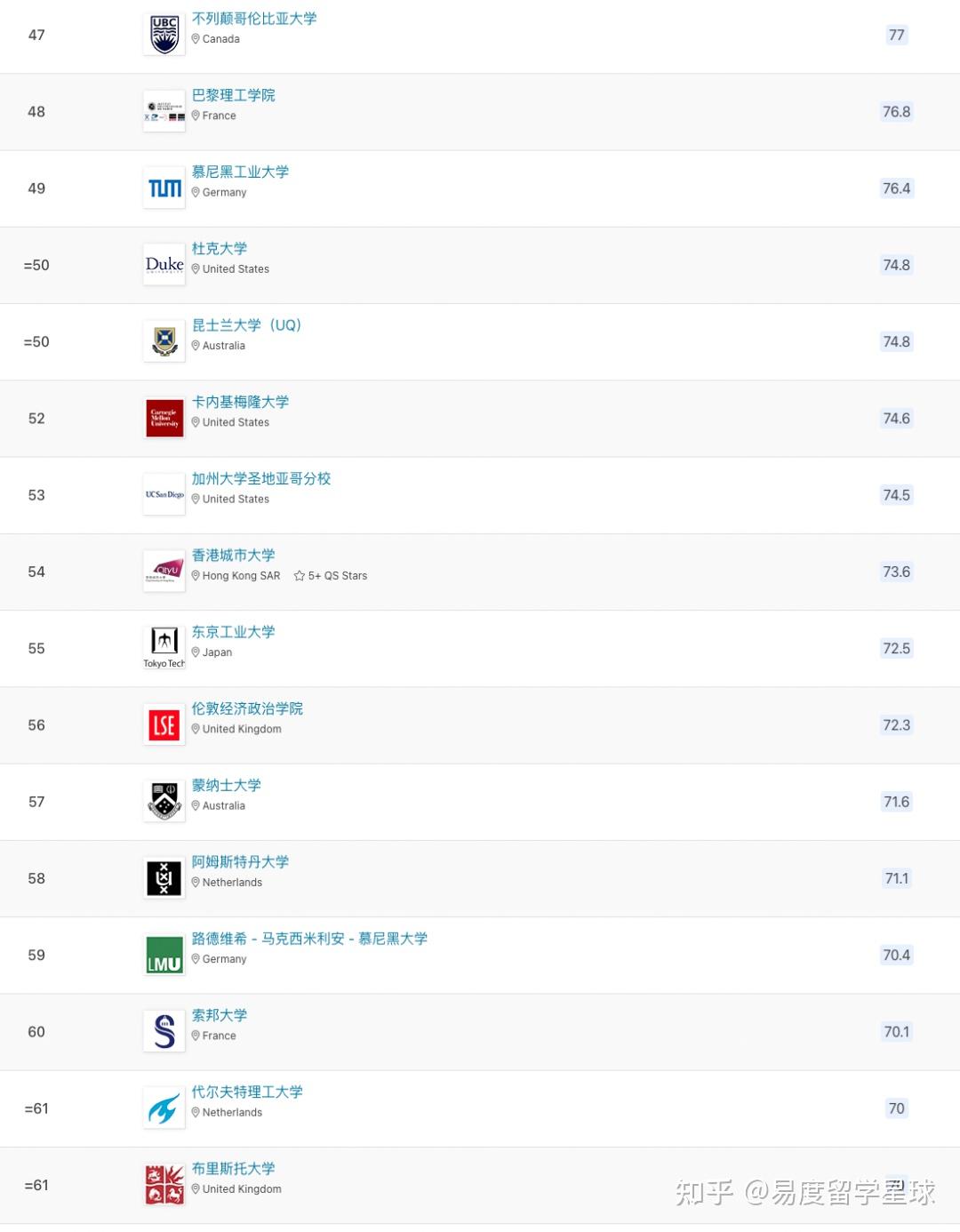This screenshot has height=1232, width=960.
Task: Click the UBC university logo
Action: [x=164, y=35]
